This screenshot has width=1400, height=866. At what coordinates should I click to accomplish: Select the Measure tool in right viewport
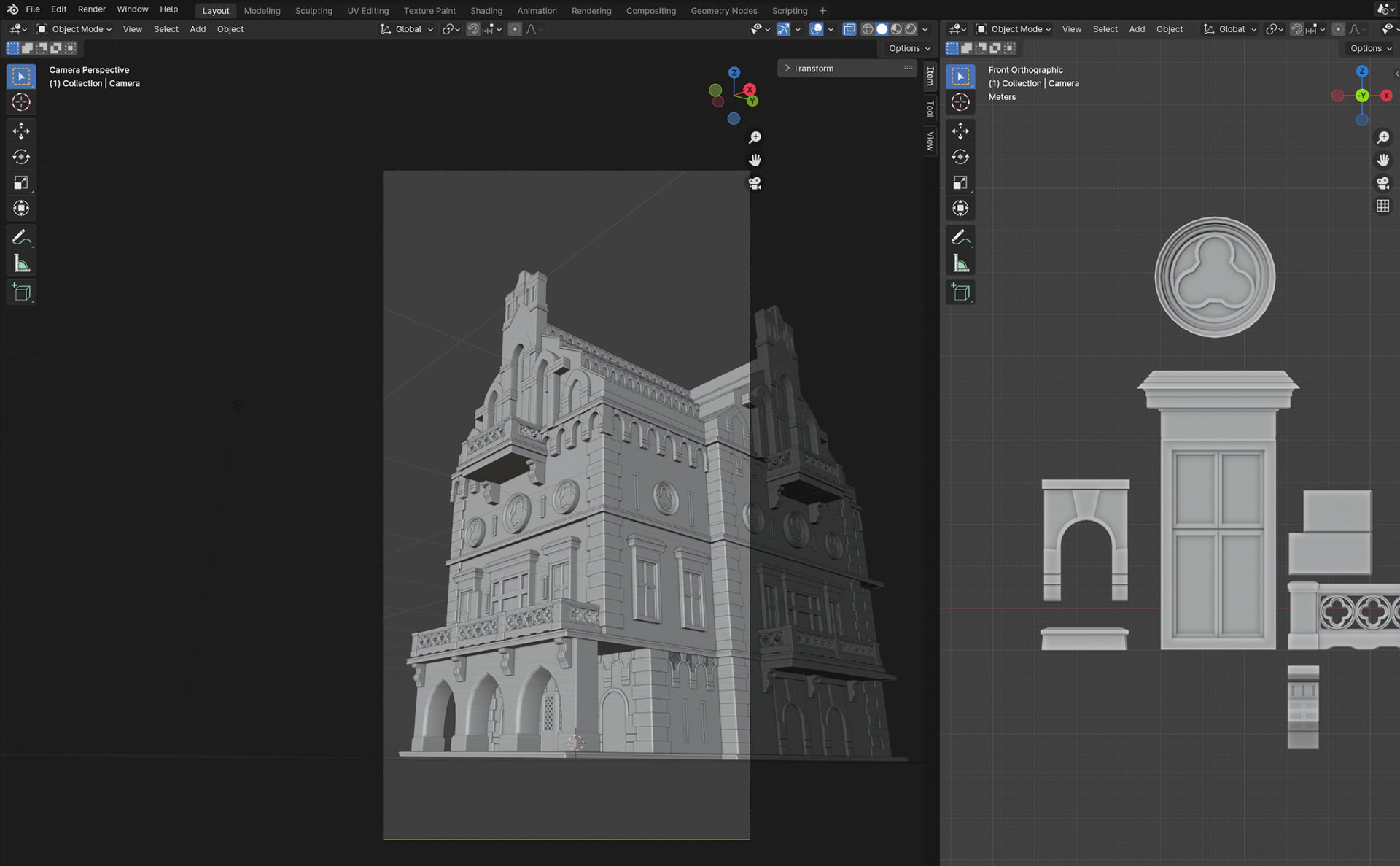(x=960, y=264)
